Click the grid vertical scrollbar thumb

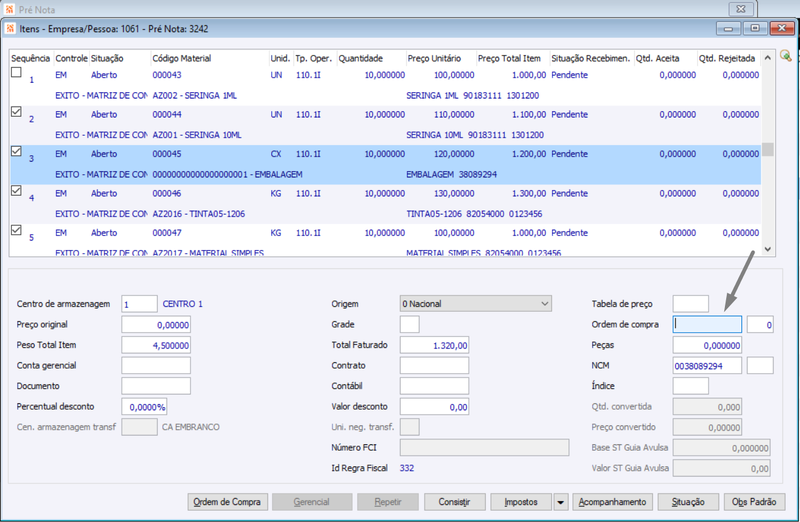(767, 150)
